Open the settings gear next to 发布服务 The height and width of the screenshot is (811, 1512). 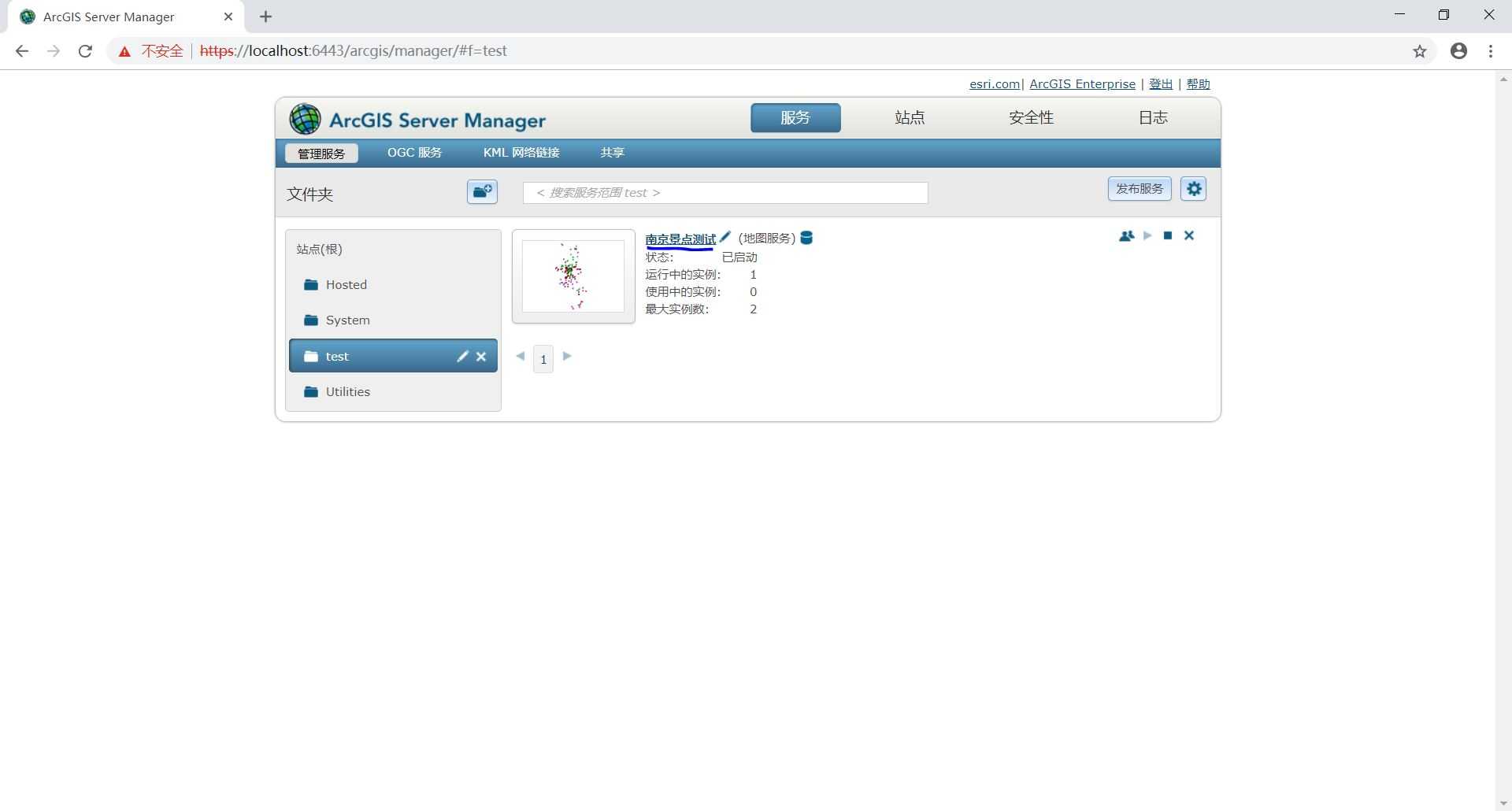1193,189
